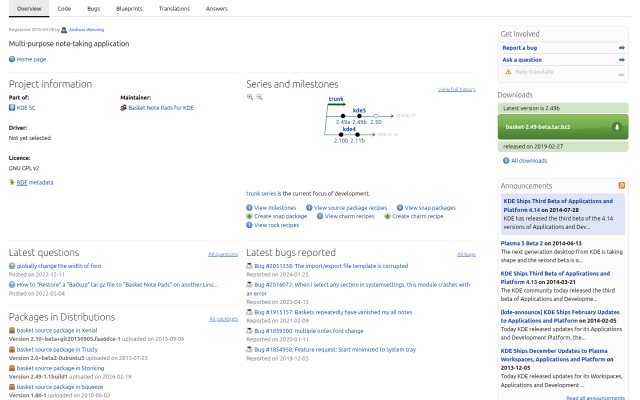
Task: Open the How to Restore a Backup question
Action: coord(117,284)
